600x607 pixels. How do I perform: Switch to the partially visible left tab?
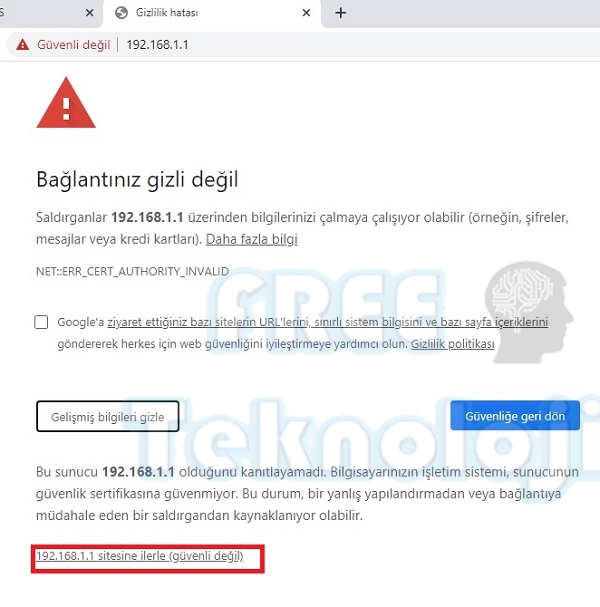click(43, 13)
